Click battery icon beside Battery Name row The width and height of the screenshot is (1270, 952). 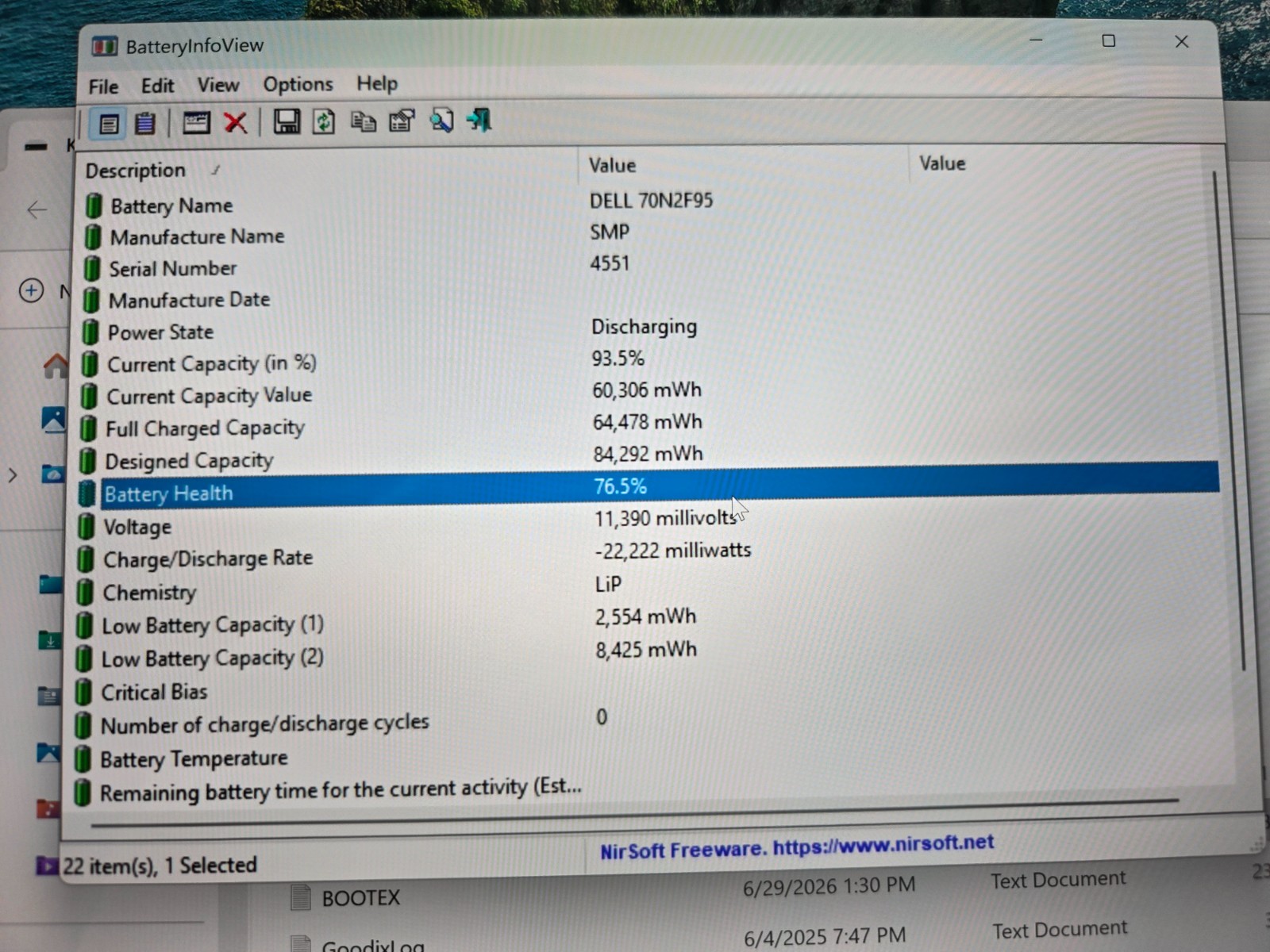[x=94, y=205]
